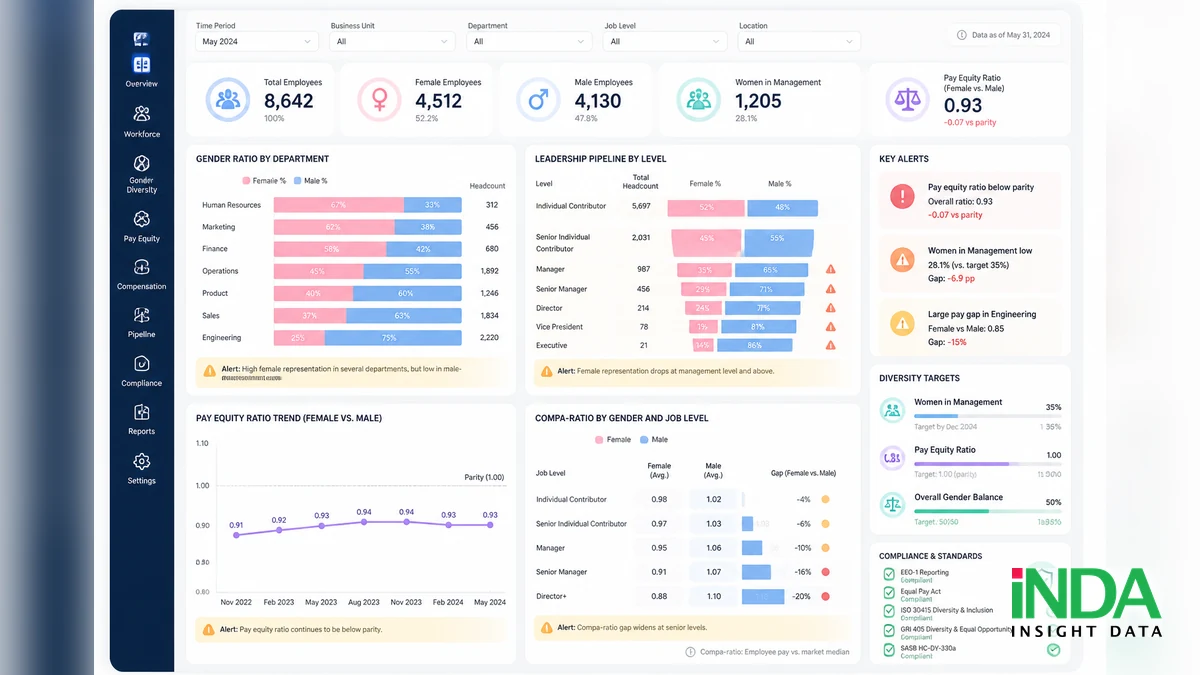This screenshot has height=675, width=1200.
Task: Click the Pay Equity Ratio target progress bar
Action: pos(987,463)
